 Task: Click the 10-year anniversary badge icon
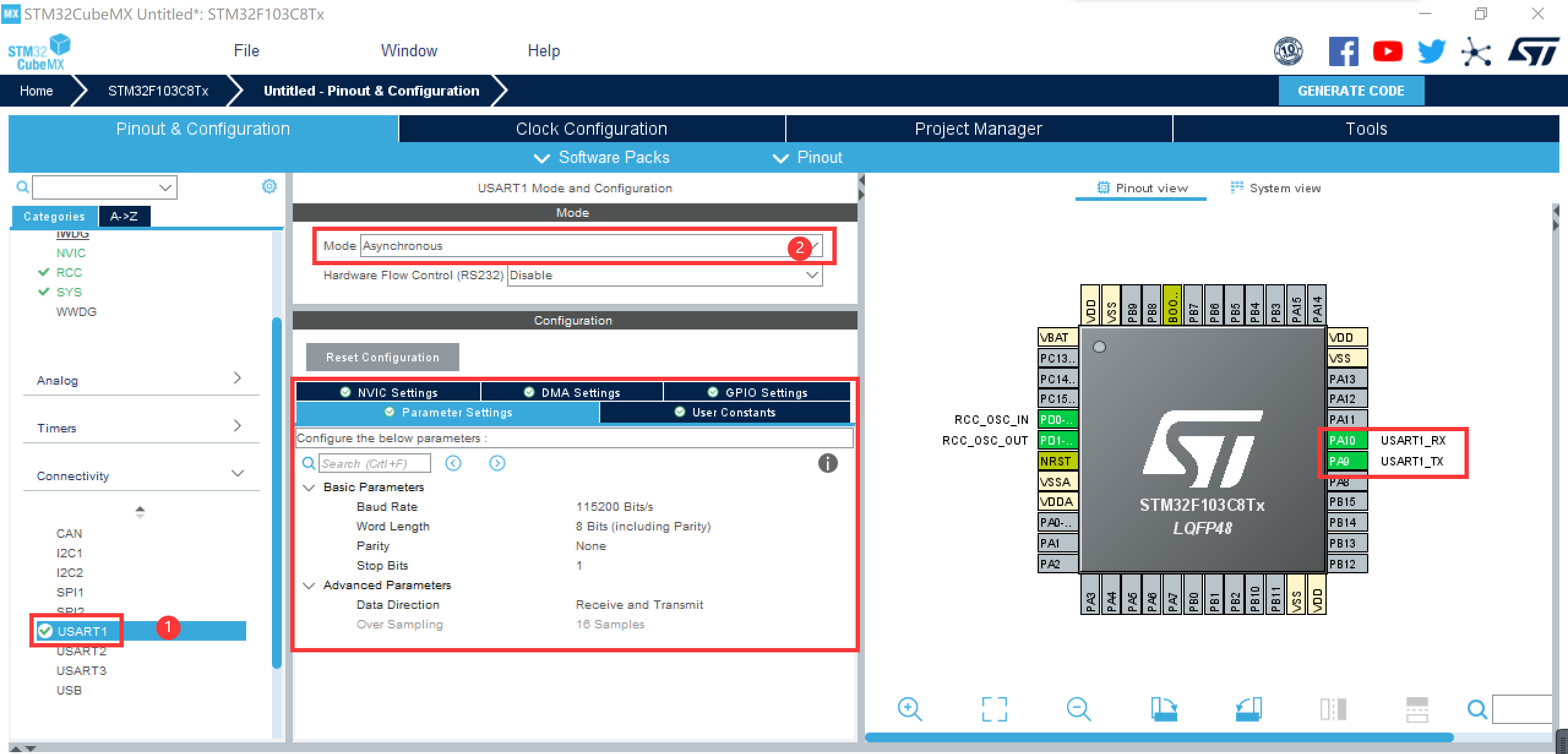[1288, 51]
